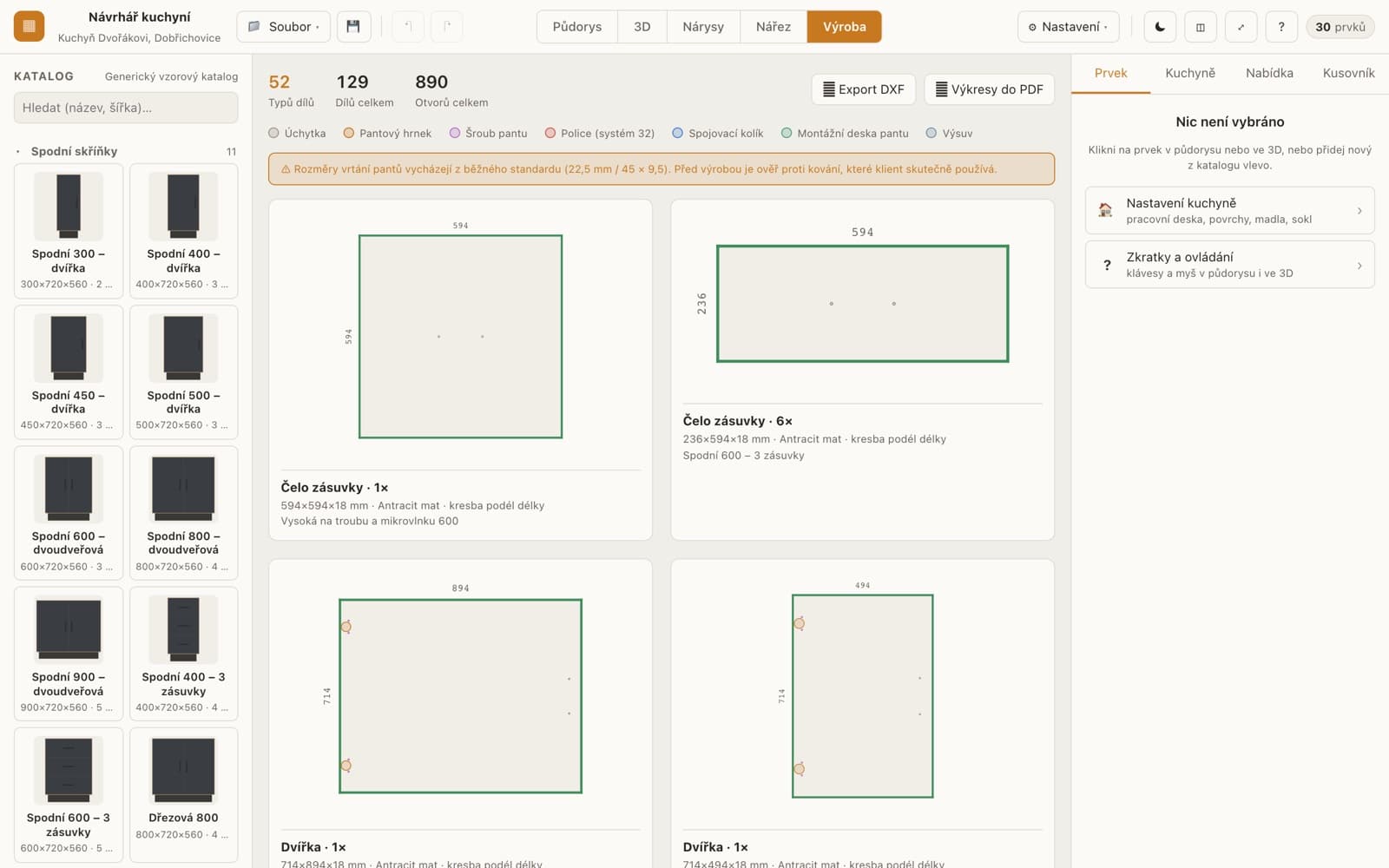Open help with the question mark button
1389x868 pixels.
pos(1281,26)
